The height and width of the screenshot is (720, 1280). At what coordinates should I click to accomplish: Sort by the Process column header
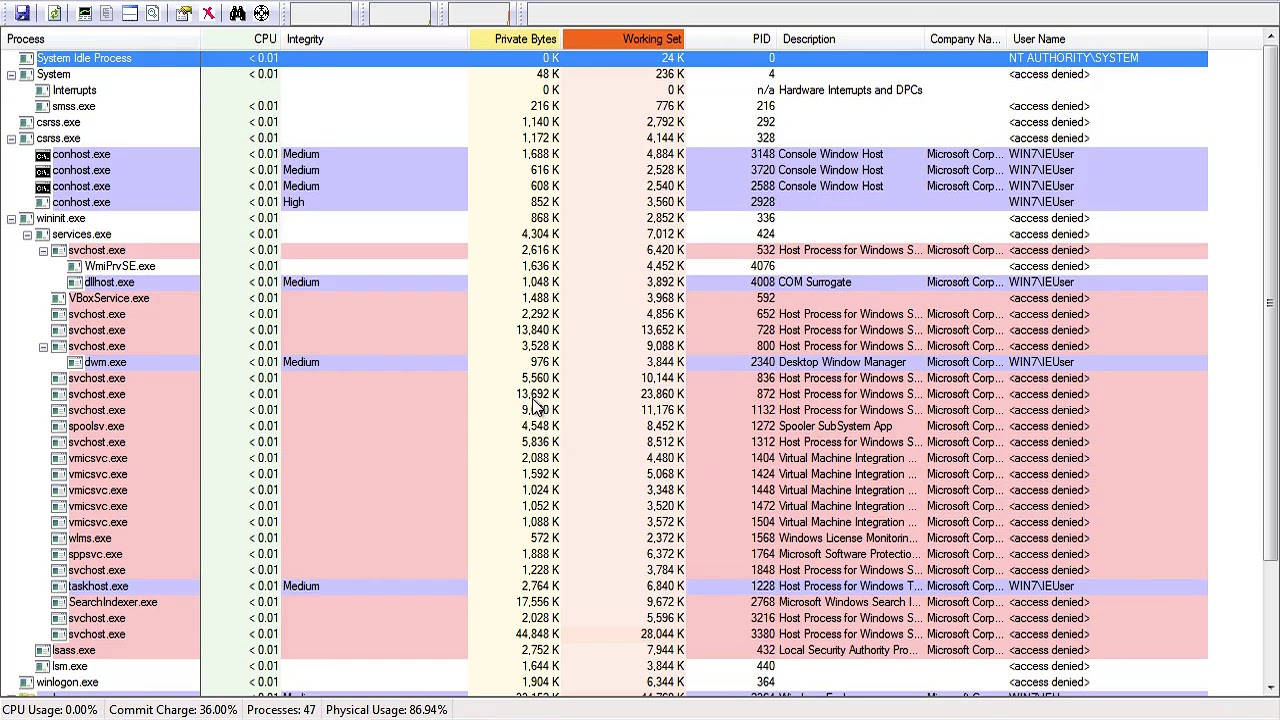click(100, 39)
